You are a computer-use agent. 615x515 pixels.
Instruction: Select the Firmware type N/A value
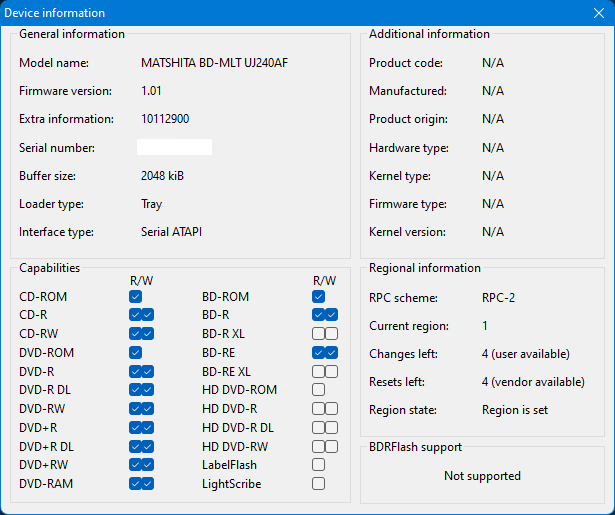493,204
